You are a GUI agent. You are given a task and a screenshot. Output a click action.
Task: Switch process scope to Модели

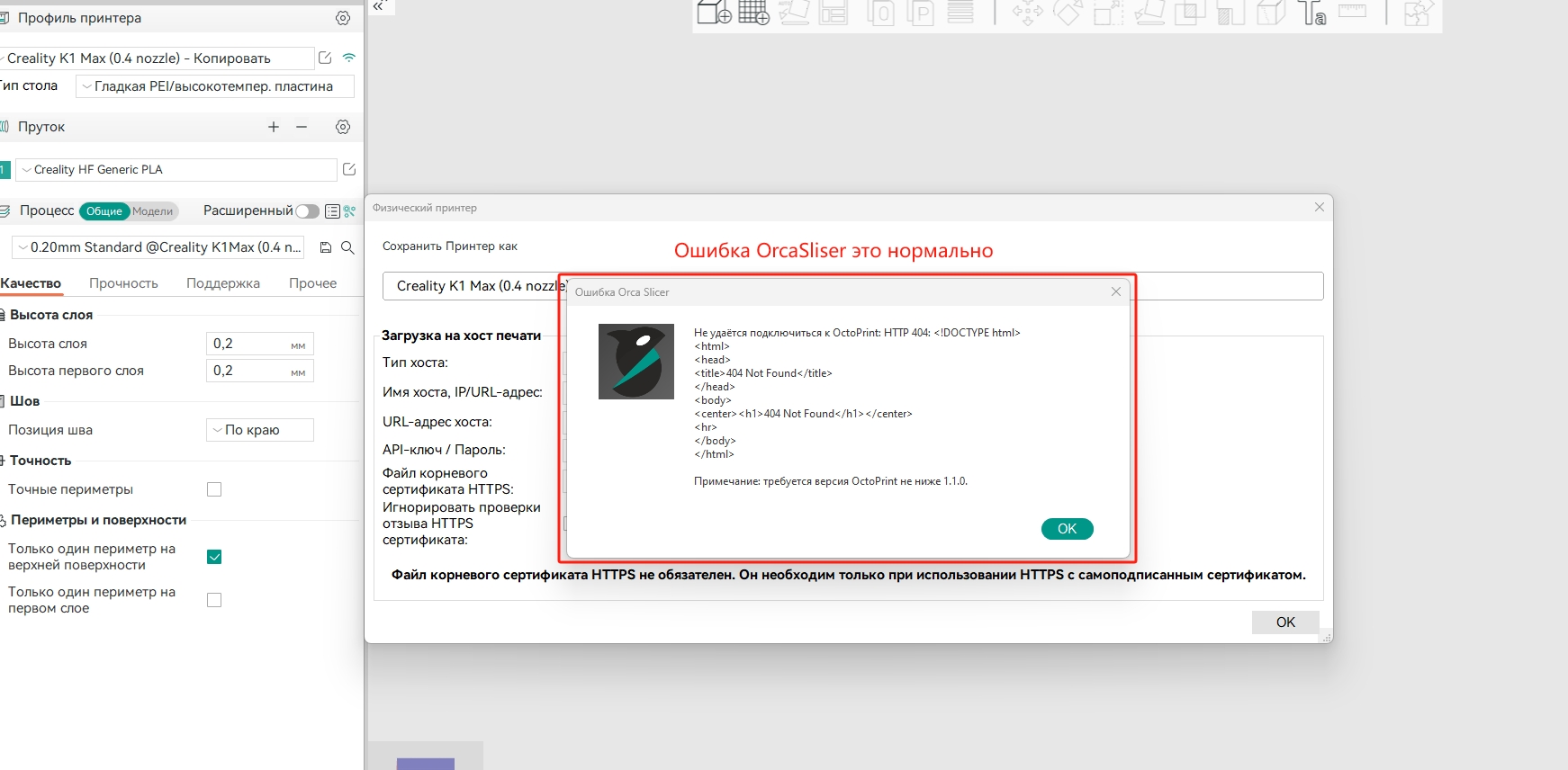(x=153, y=211)
